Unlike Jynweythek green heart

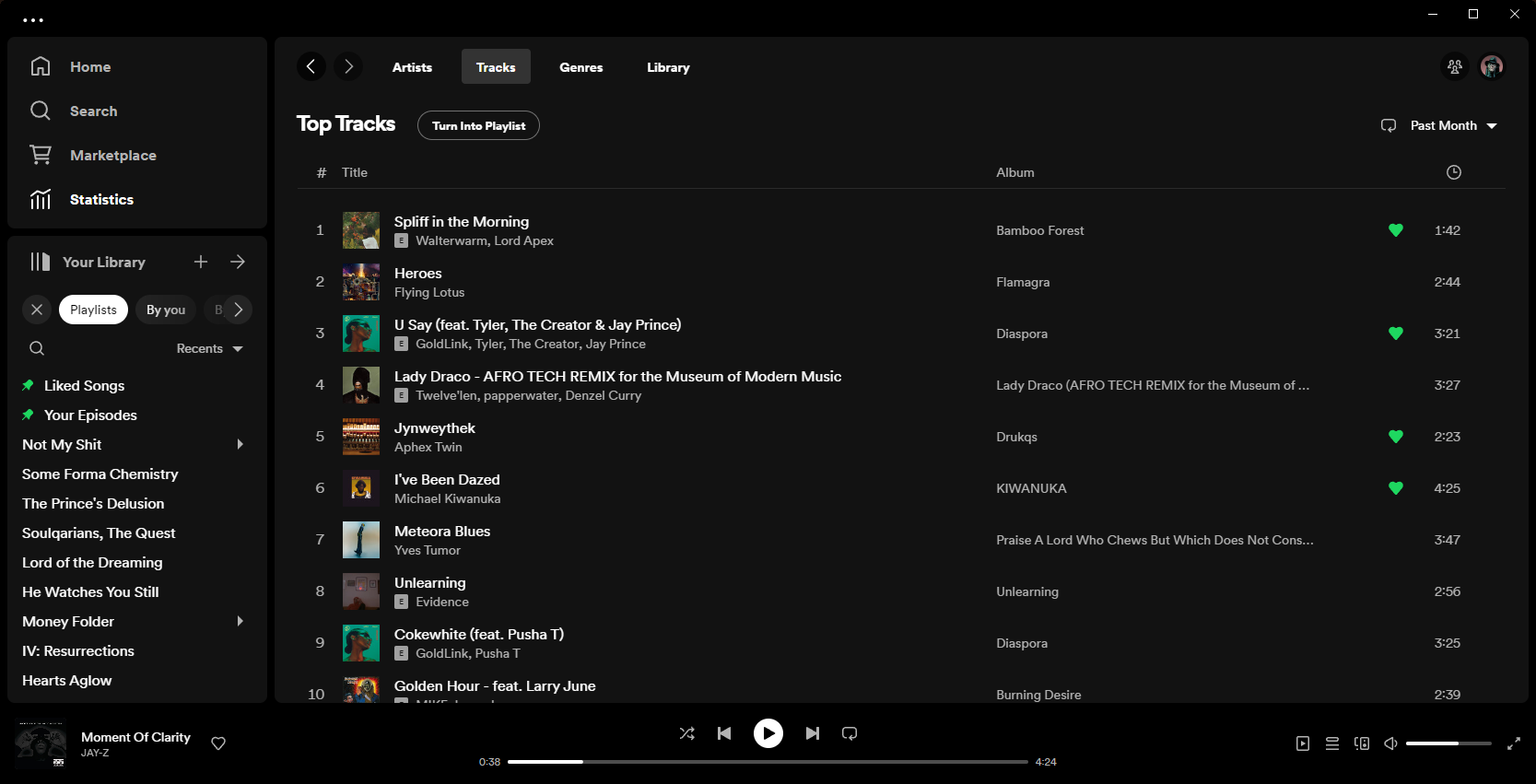click(1396, 437)
